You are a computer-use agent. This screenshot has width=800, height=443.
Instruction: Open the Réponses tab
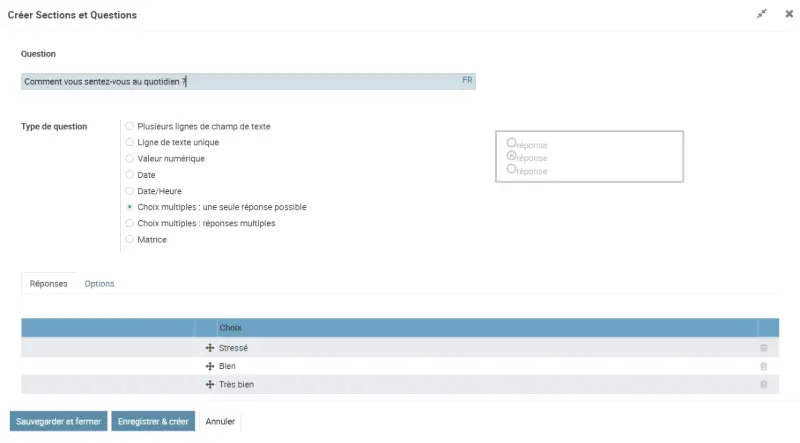click(x=49, y=284)
